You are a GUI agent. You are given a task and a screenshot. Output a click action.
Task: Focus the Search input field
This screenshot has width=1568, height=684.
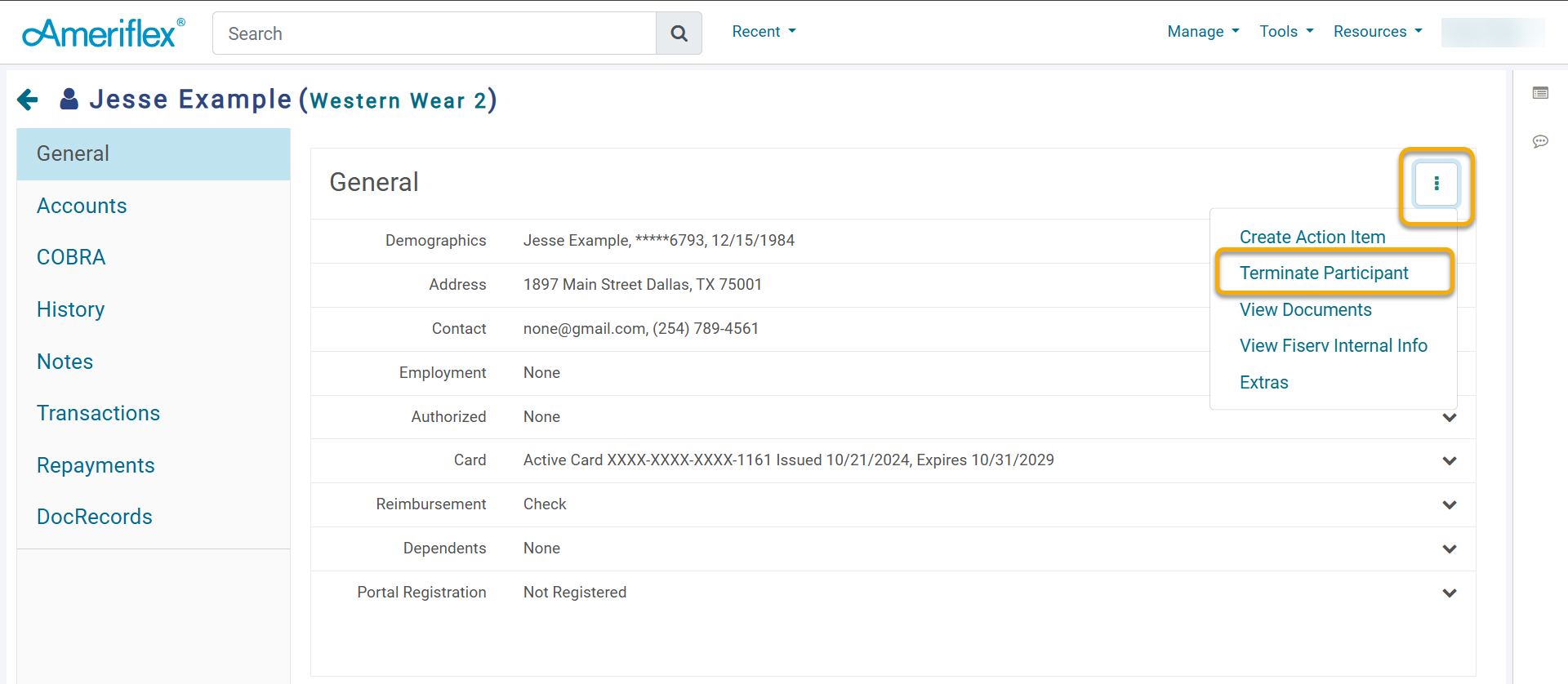(x=434, y=33)
